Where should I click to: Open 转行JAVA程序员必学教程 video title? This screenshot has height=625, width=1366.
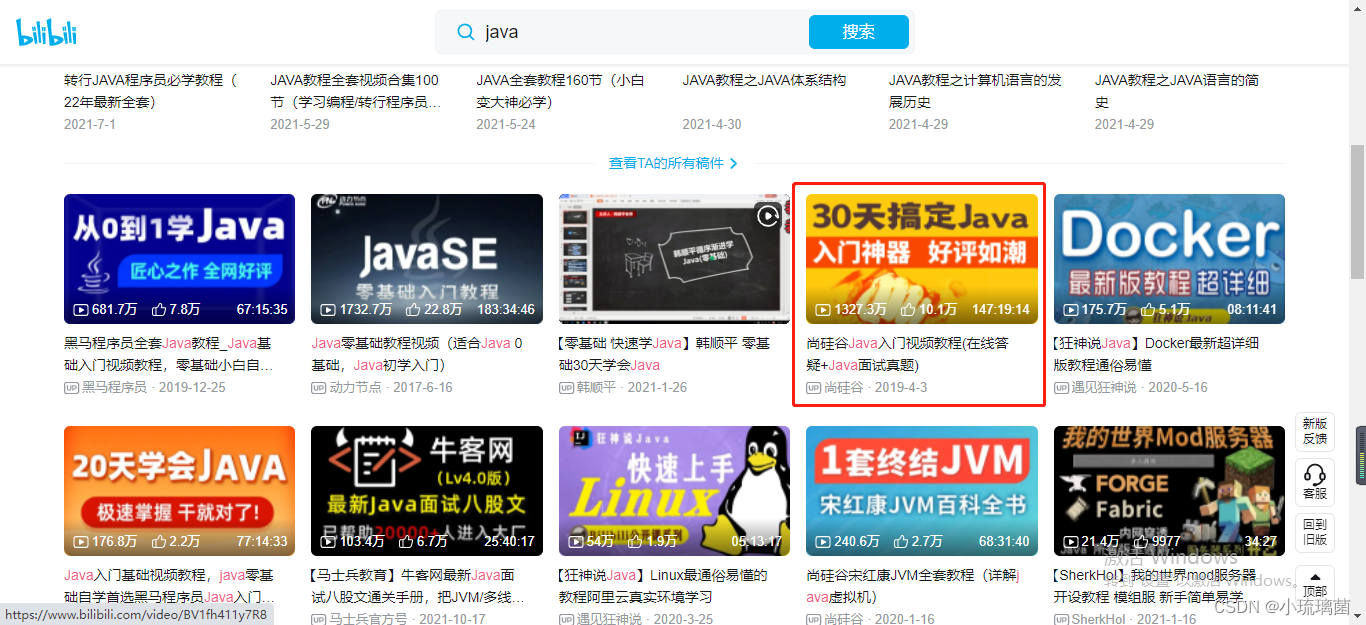151,91
